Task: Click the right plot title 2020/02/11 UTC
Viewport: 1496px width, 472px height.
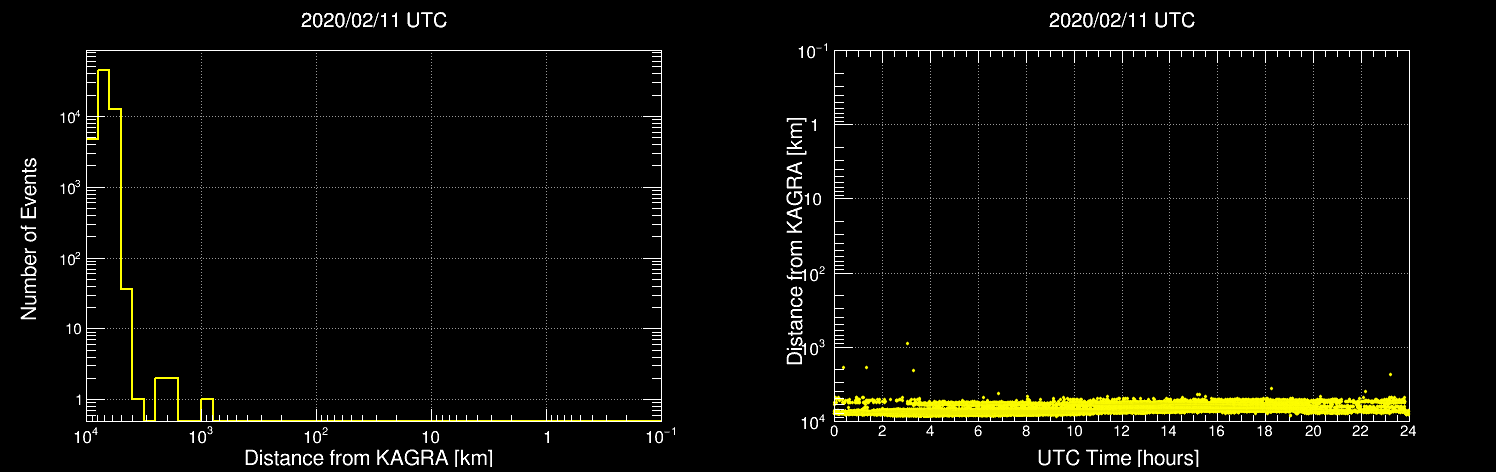Action: (1121, 21)
